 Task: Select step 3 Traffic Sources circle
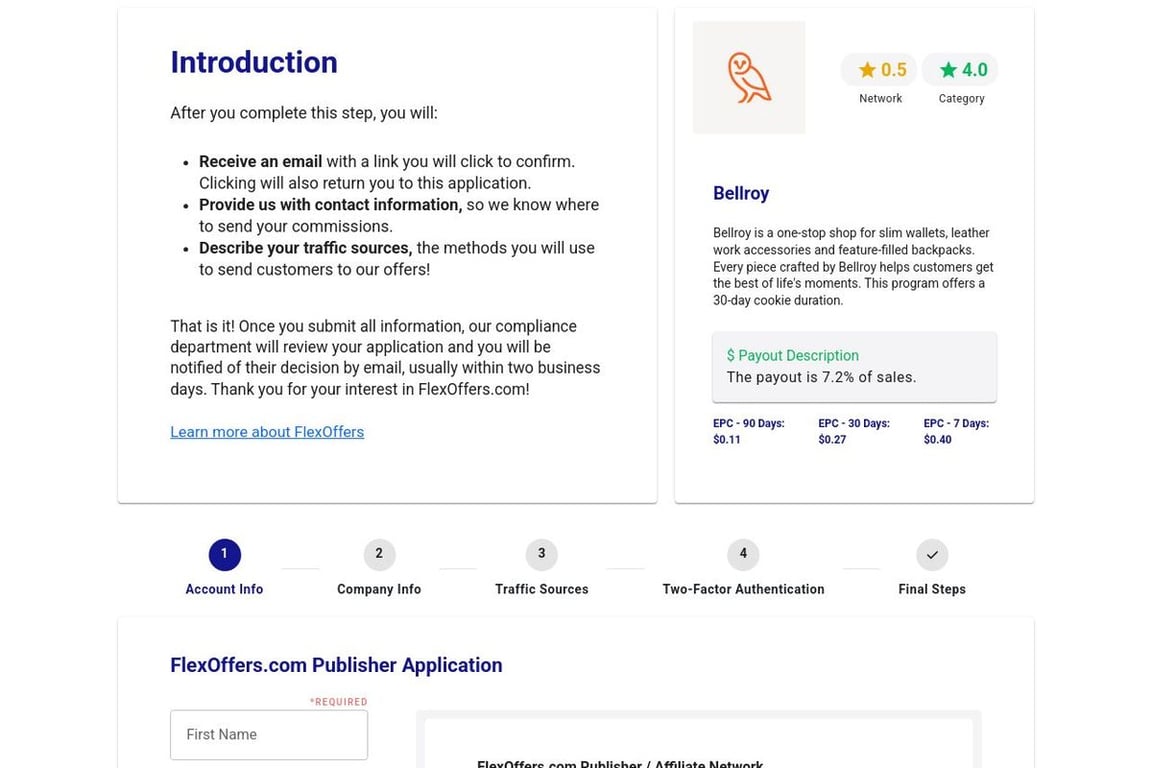click(541, 554)
